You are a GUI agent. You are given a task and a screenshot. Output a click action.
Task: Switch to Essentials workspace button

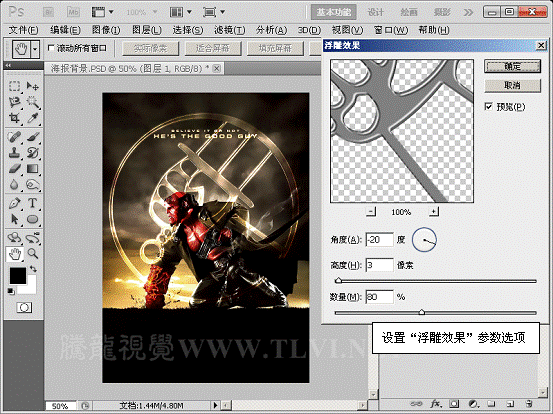334,12
